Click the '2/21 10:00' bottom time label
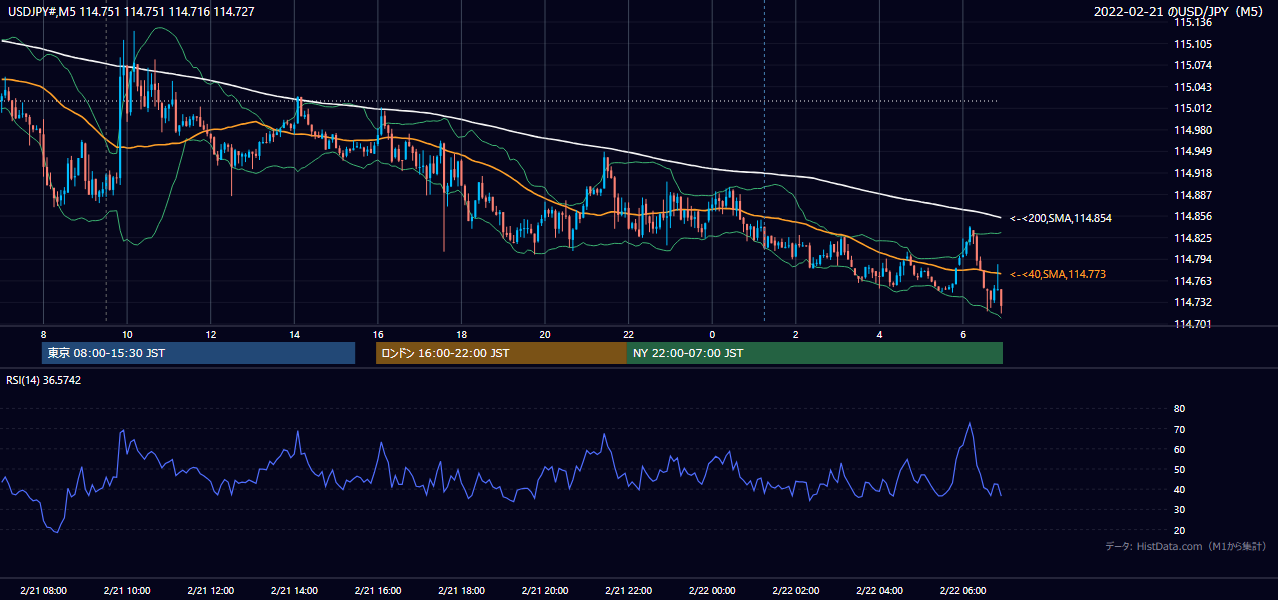 127,591
